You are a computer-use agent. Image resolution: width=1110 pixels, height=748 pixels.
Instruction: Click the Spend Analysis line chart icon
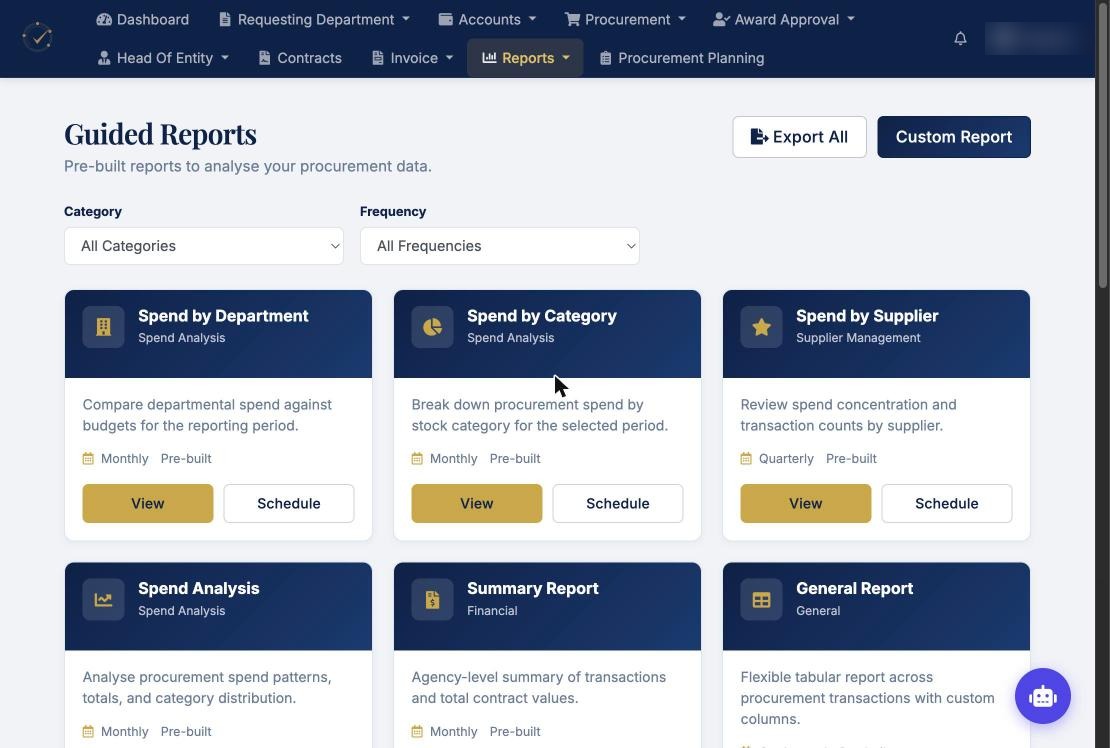[x=103, y=599]
